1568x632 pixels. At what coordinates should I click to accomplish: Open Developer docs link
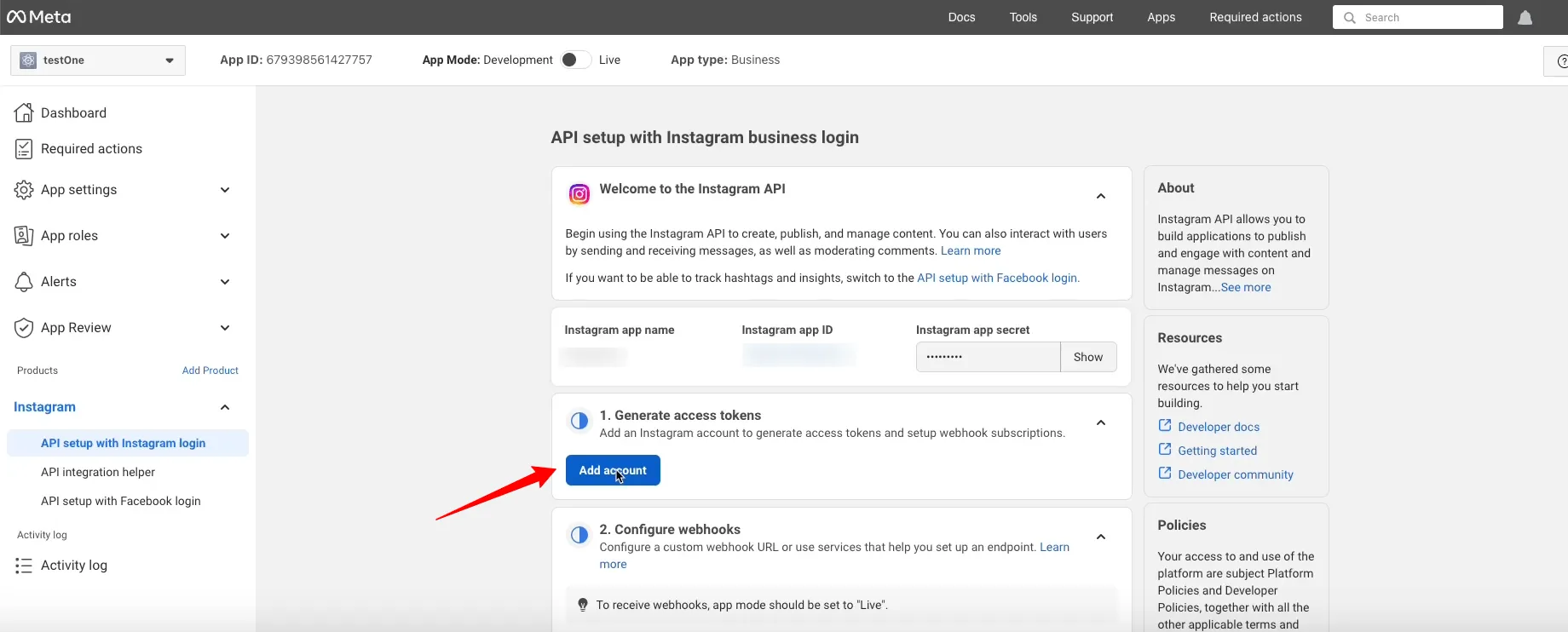[x=1219, y=427]
